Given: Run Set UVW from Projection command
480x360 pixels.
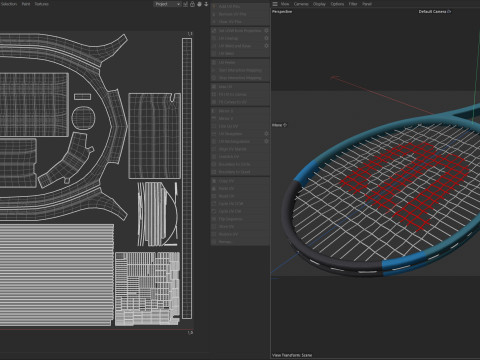Looking at the screenshot, I should (240, 30).
